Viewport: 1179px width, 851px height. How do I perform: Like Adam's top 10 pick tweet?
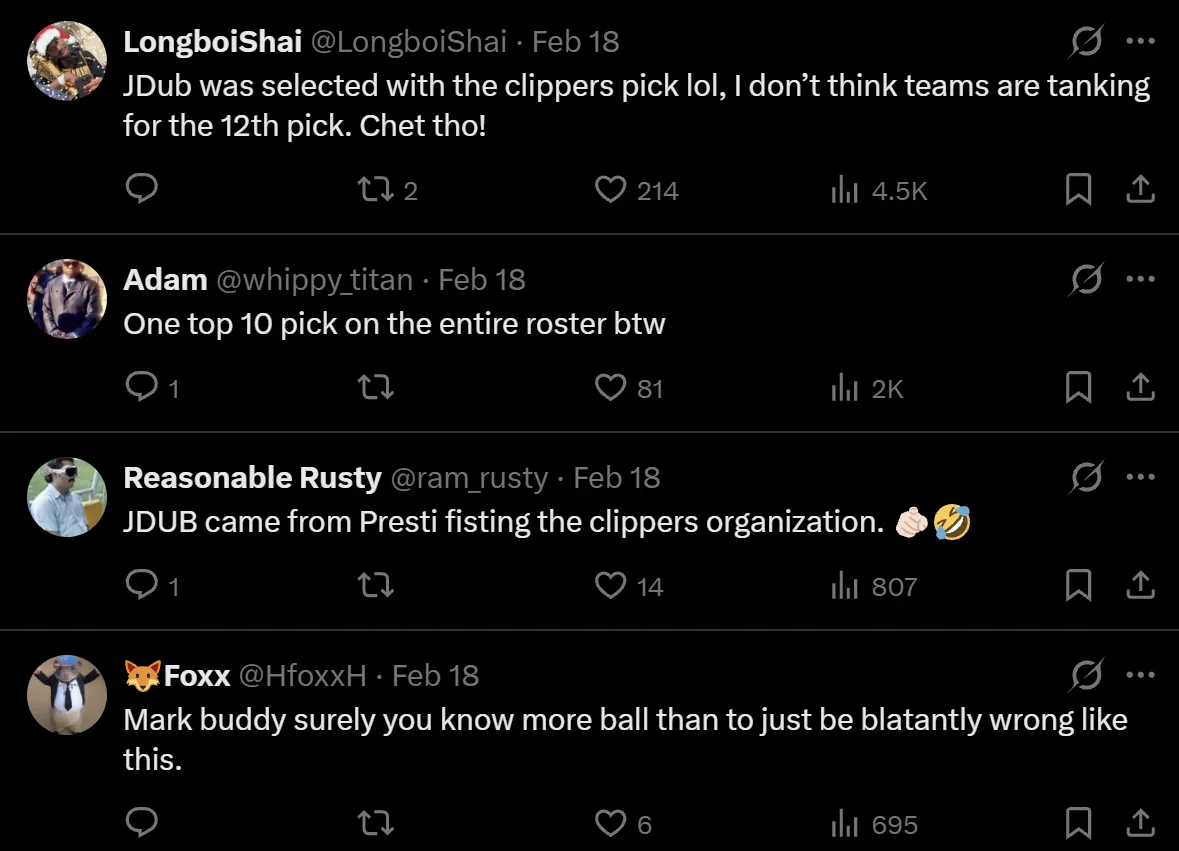[611, 387]
